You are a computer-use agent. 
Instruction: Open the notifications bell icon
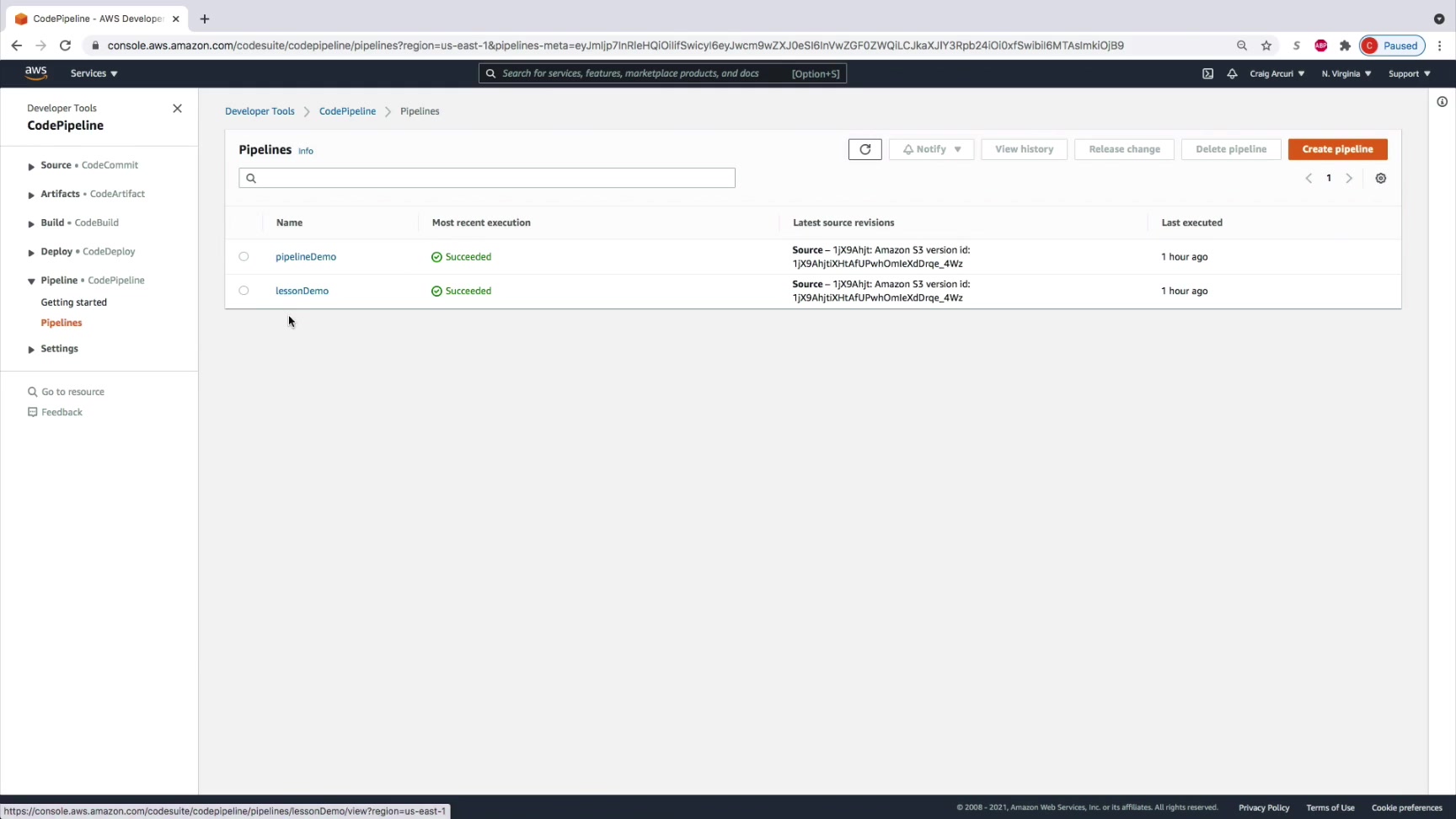[x=1232, y=73]
